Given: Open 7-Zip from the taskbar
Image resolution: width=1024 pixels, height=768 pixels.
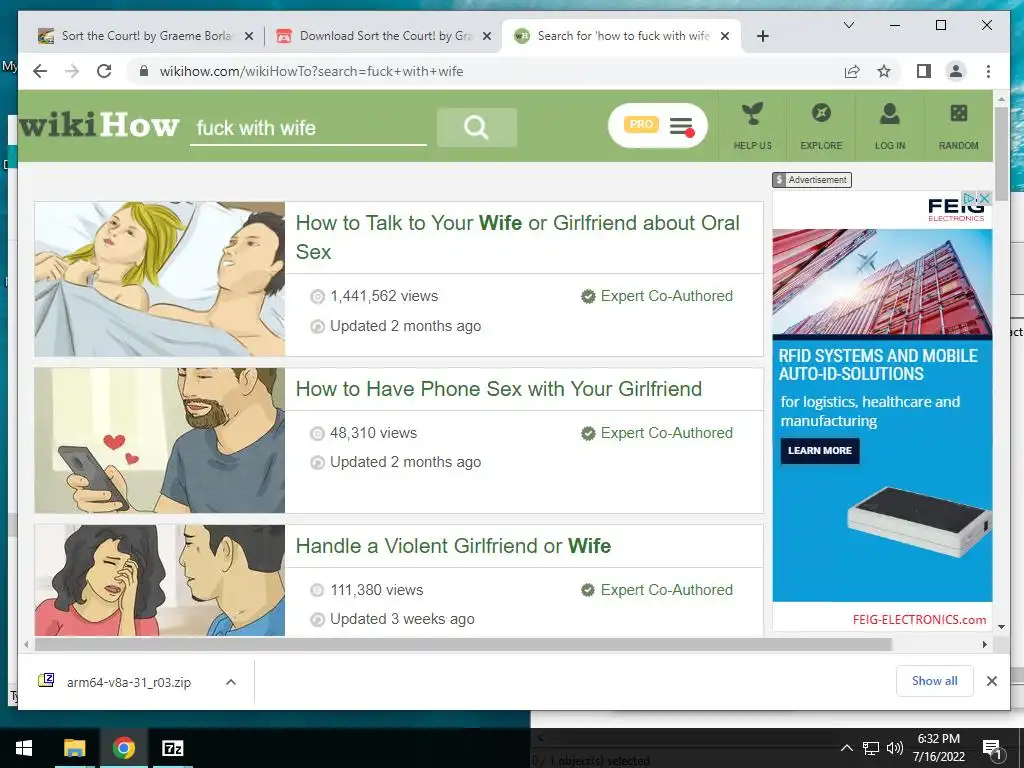Looking at the screenshot, I should click(172, 748).
